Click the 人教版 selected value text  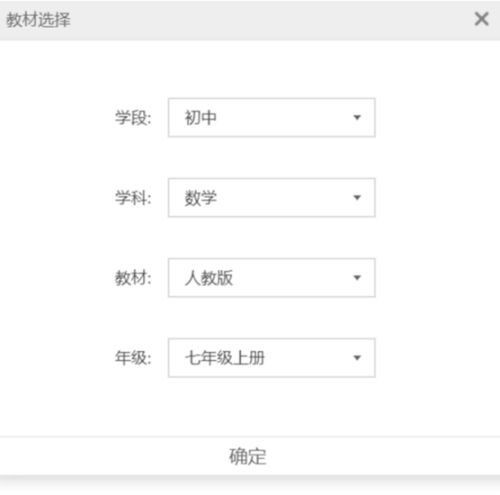coord(209,278)
